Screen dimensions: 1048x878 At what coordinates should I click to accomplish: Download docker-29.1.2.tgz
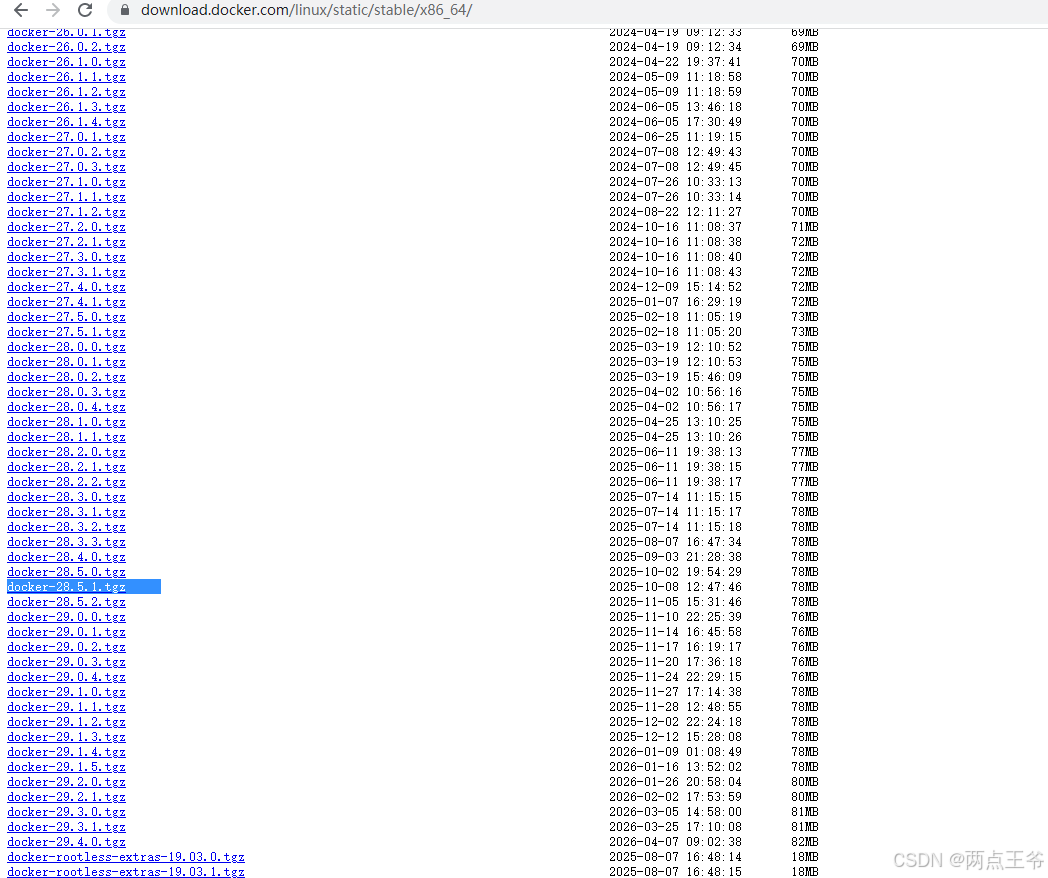66,722
